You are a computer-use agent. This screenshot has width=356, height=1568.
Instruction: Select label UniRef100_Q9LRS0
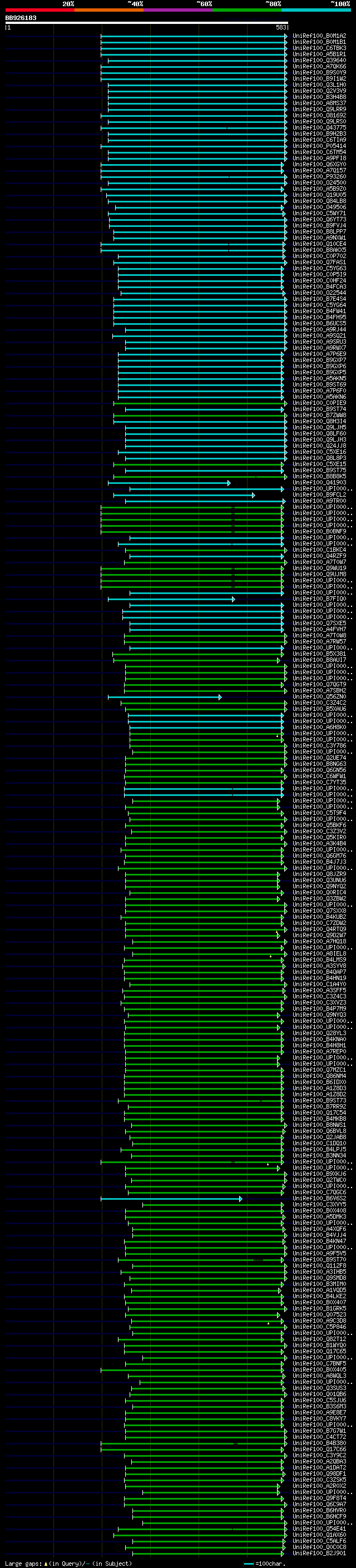click(319, 122)
